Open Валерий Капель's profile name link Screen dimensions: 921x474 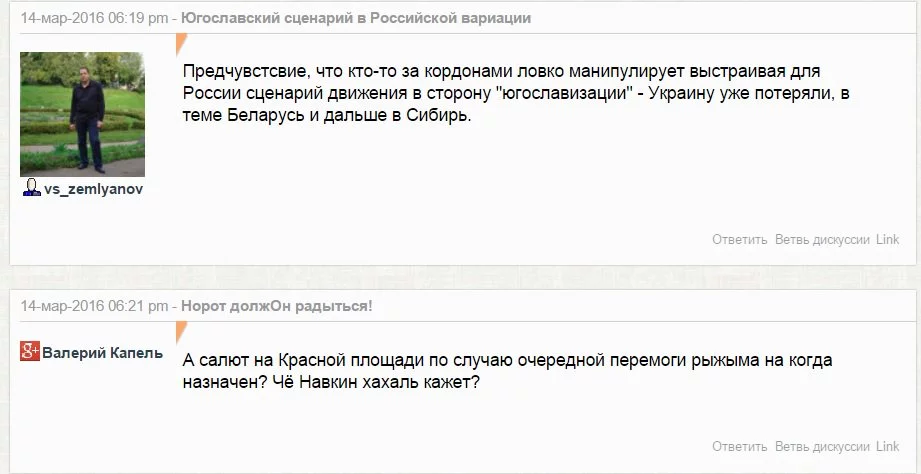pyautogui.click(x=102, y=352)
